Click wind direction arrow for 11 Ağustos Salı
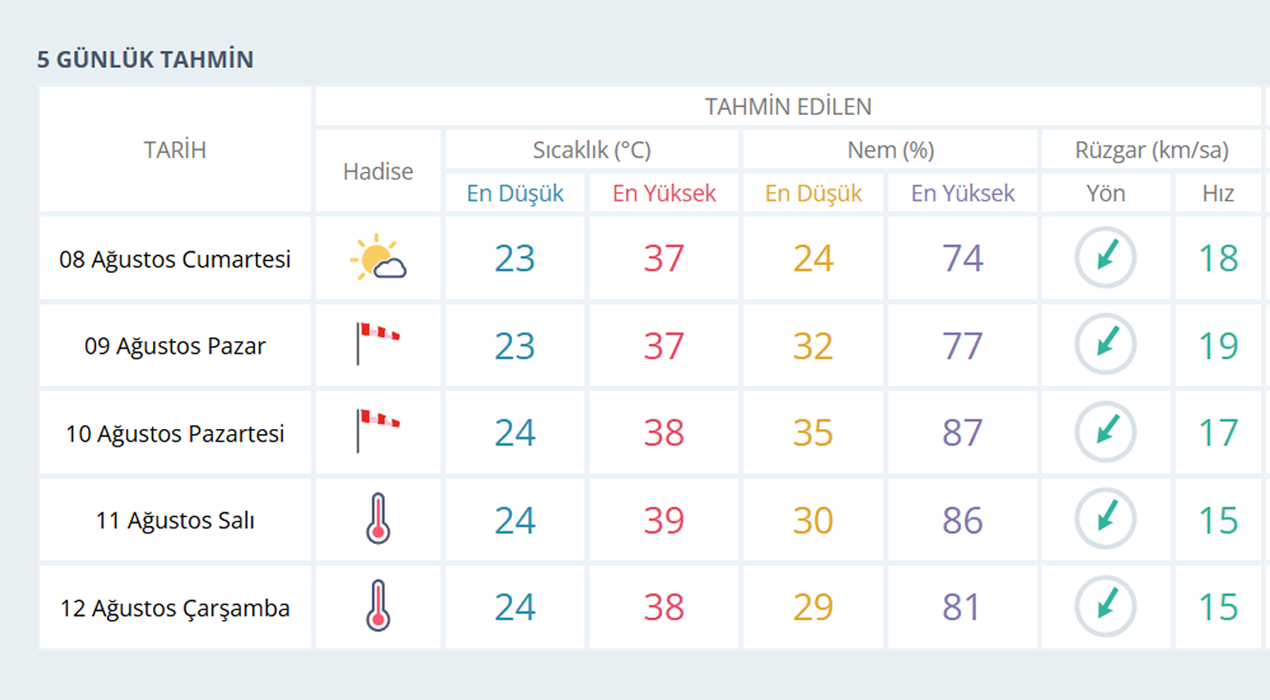Screen dimensions: 1270x700 coord(1105,519)
